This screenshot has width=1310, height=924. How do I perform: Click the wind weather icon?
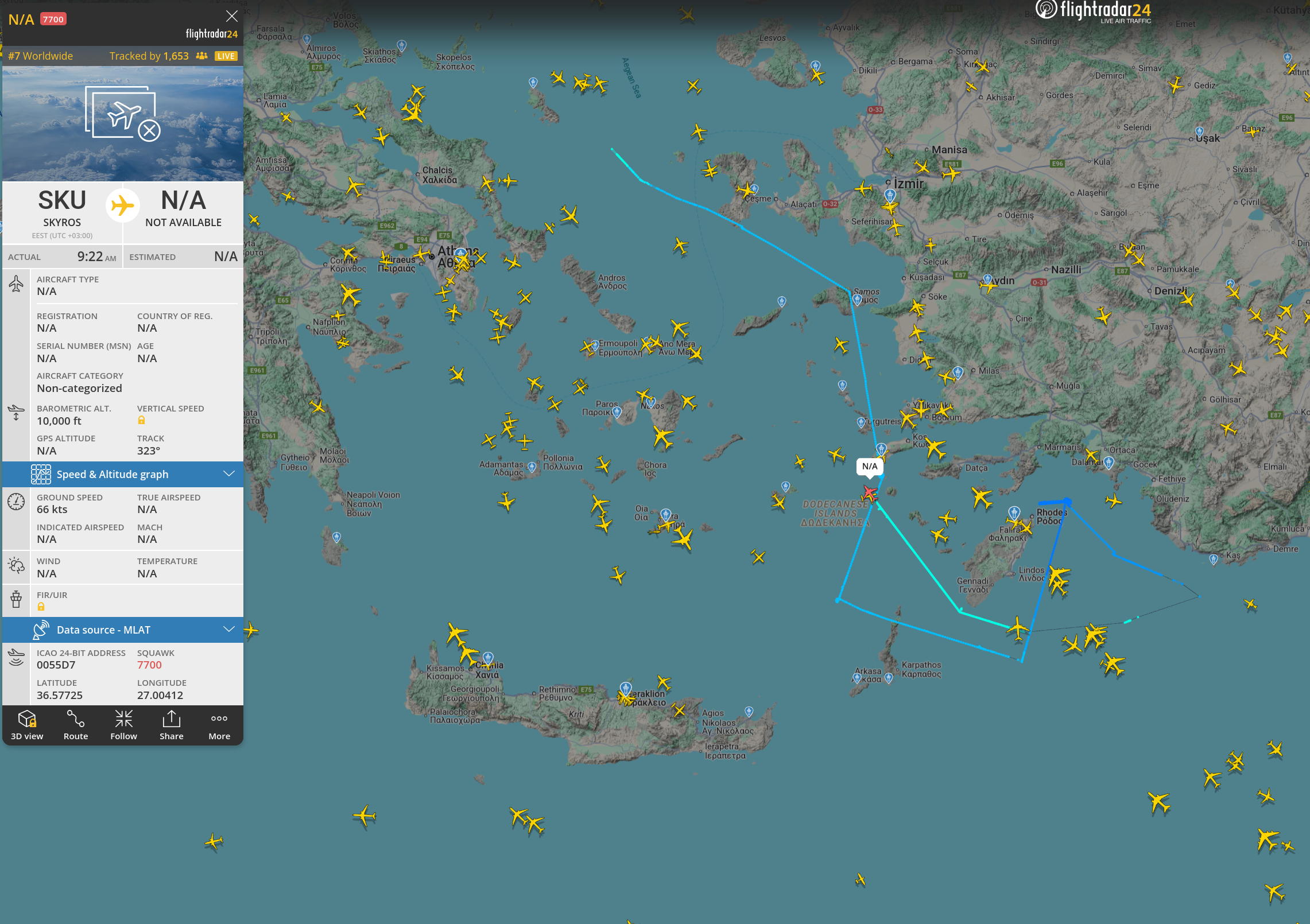click(x=16, y=566)
